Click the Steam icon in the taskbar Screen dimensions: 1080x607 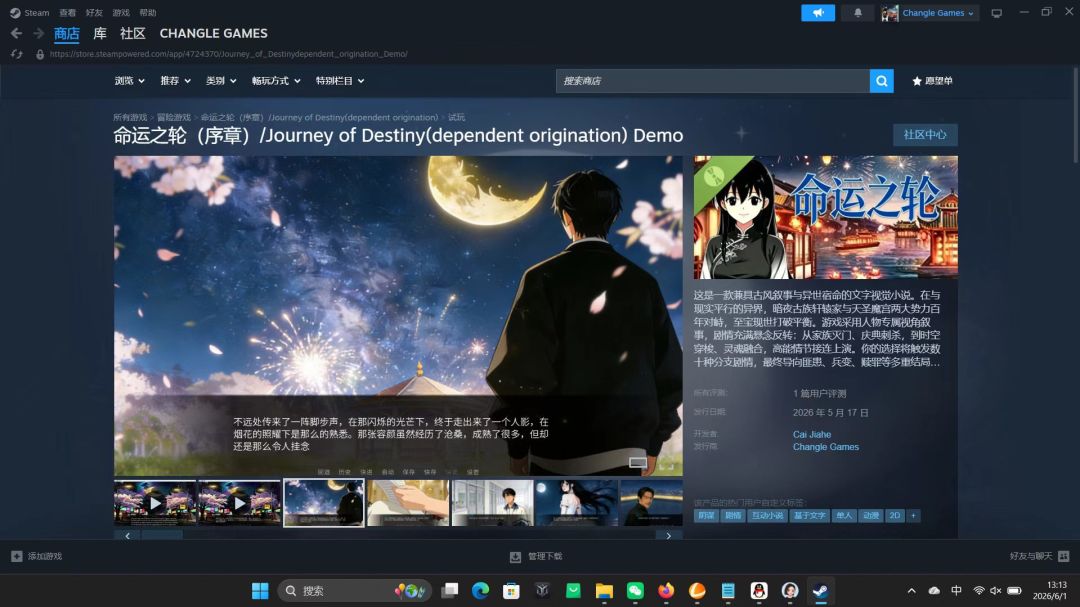coord(820,590)
